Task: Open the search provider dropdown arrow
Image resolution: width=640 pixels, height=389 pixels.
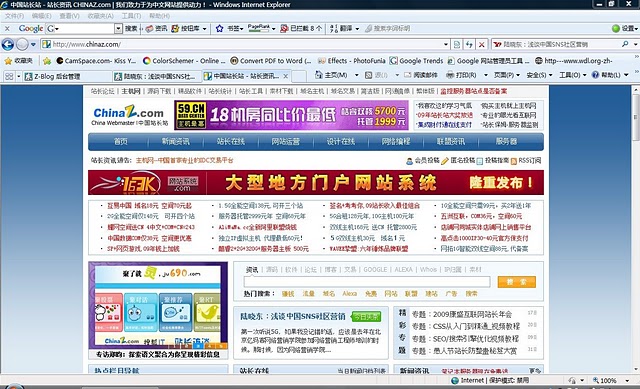Action: pos(636,44)
